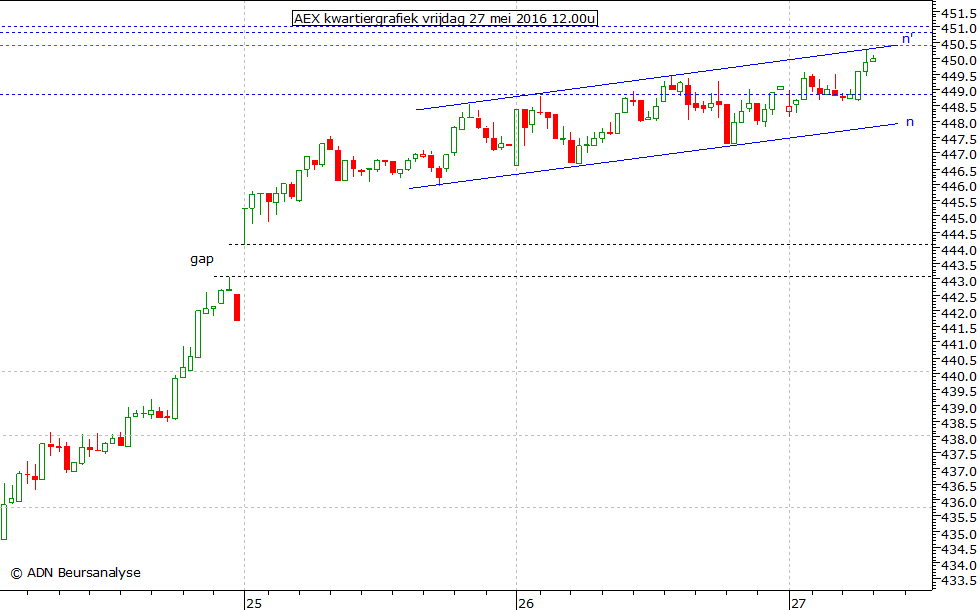Click price label 439.0 on the axis
This screenshot has width=980, height=610.
[x=959, y=409]
